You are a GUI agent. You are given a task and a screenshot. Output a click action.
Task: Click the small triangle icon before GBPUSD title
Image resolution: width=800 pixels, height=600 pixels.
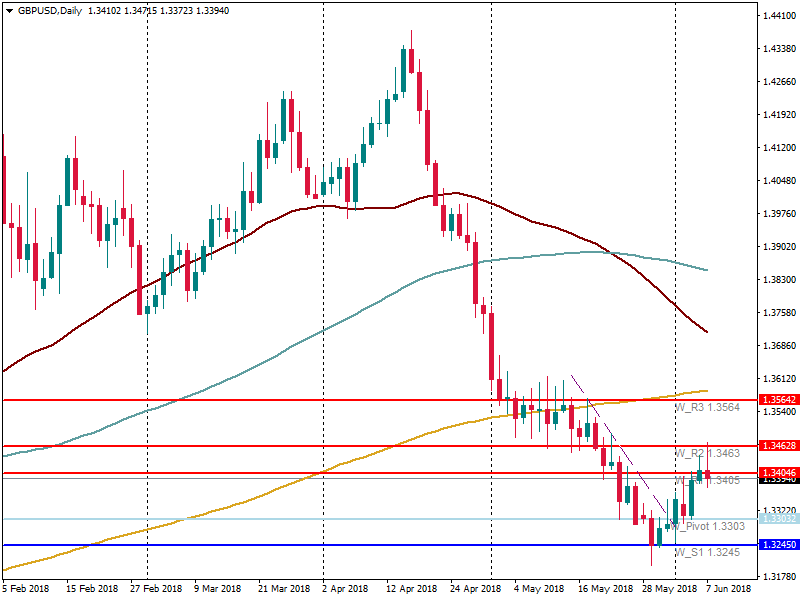[10, 11]
